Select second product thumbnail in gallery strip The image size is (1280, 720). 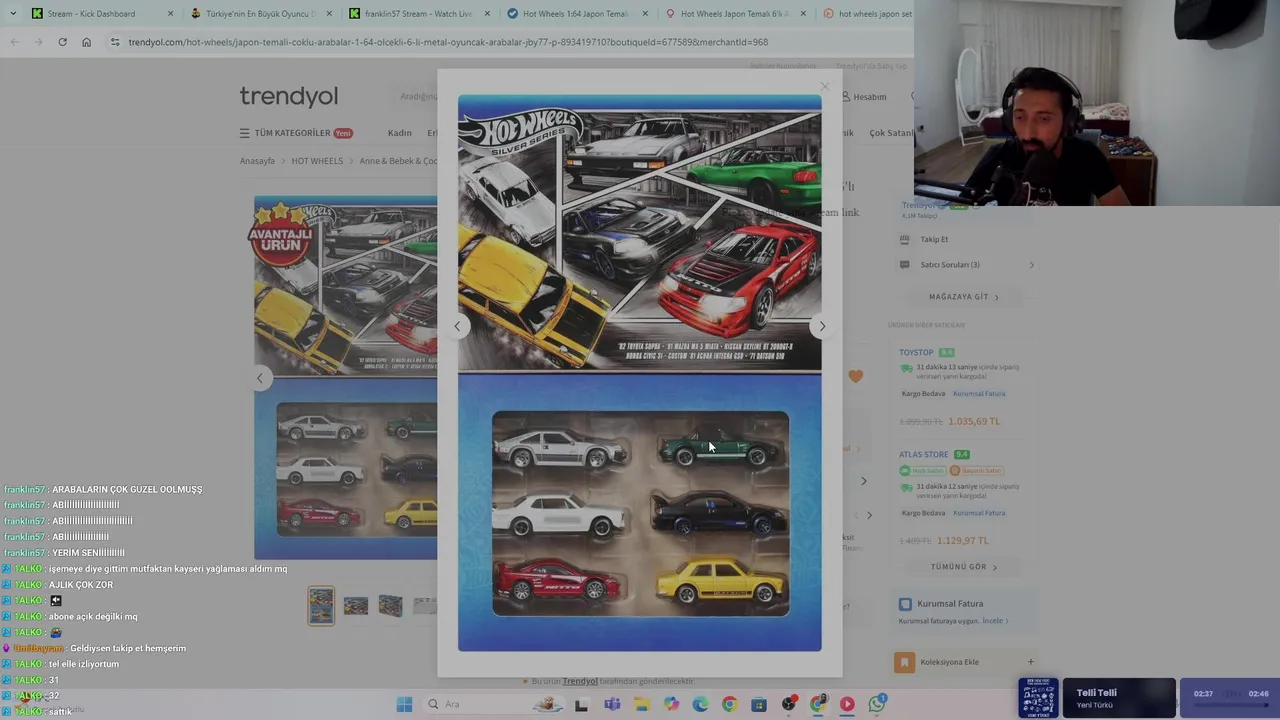356,606
